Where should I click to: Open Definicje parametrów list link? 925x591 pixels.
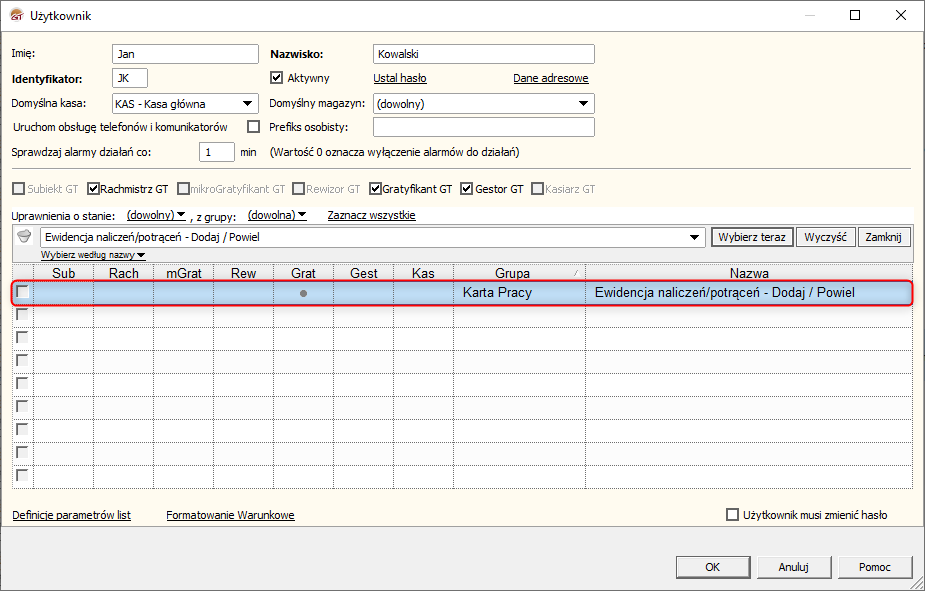pos(71,515)
